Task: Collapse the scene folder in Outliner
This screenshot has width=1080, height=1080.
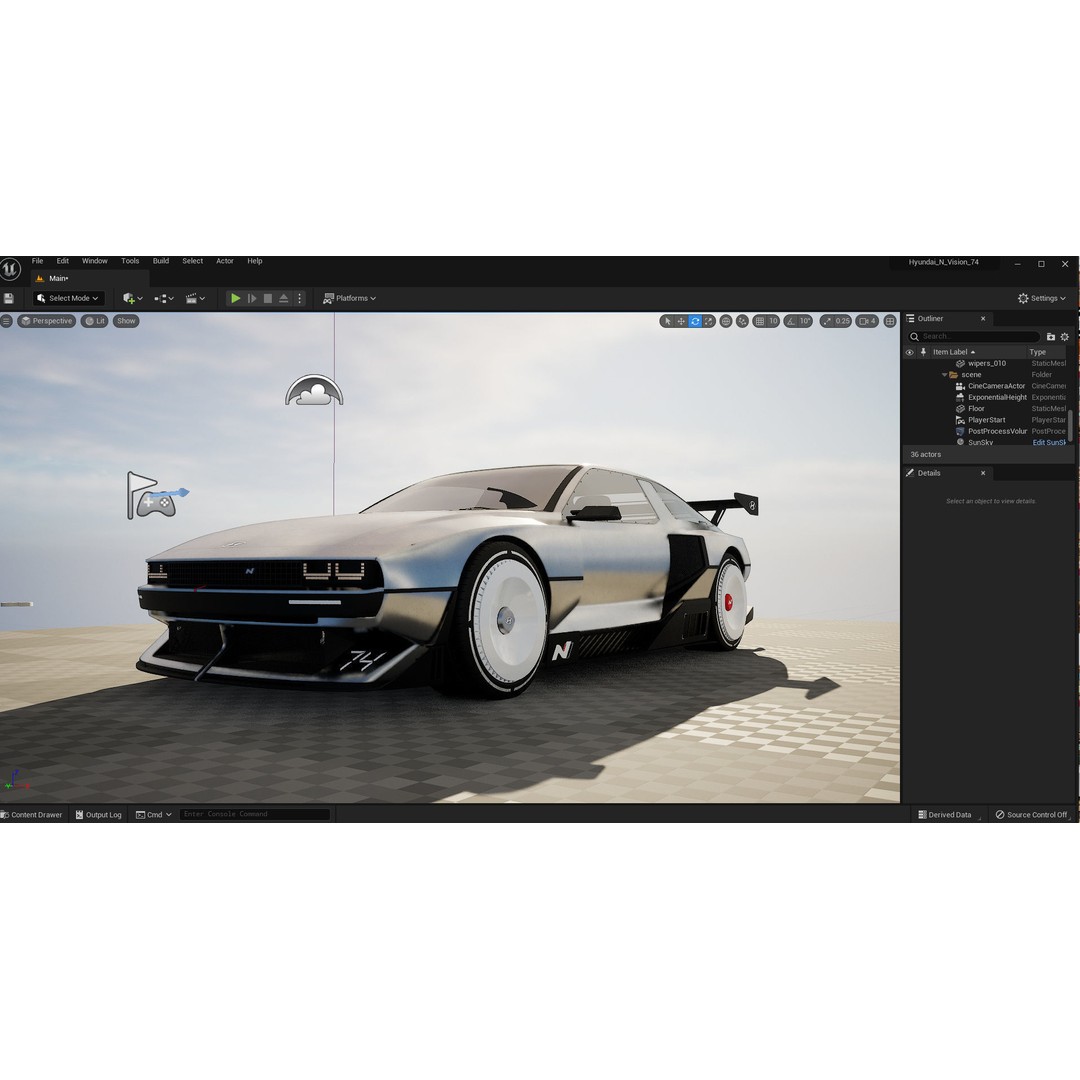Action: pos(944,375)
